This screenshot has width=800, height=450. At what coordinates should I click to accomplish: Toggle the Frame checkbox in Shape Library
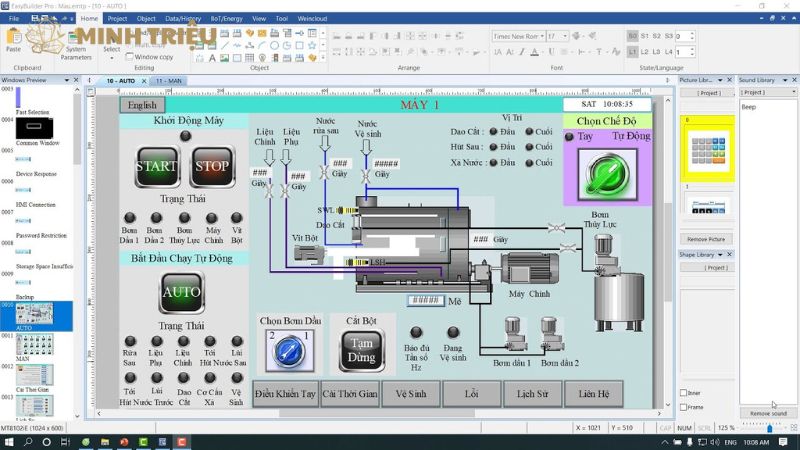click(684, 407)
